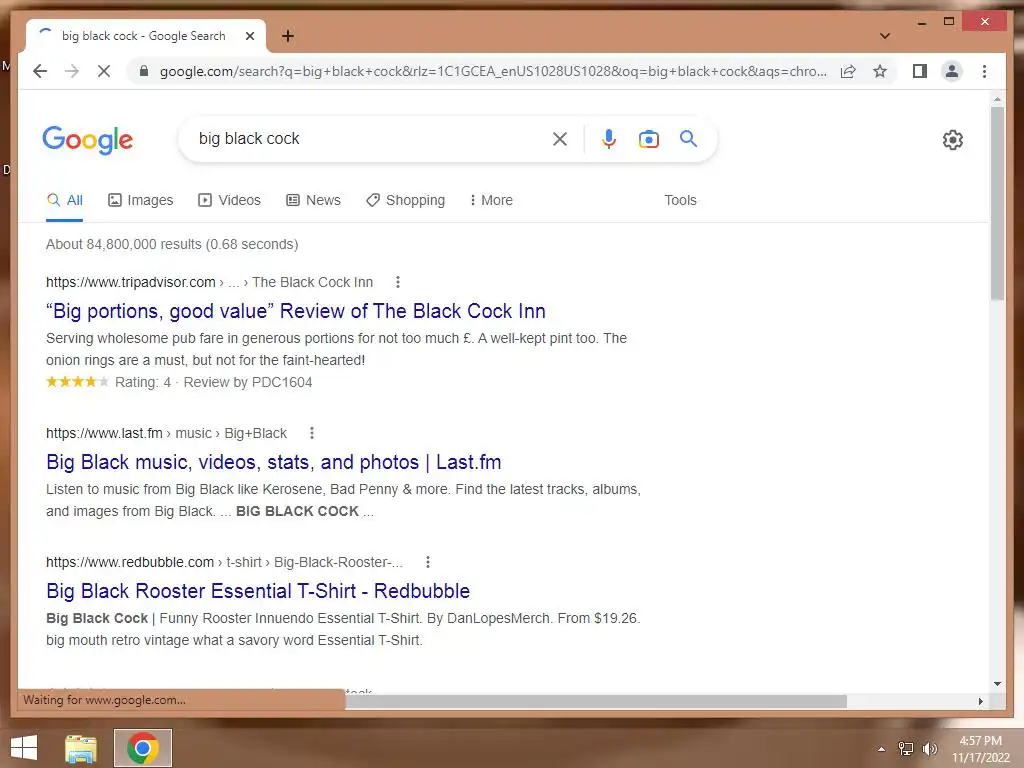Click the magnifier search button
Screen dimensions: 1024x768
click(688, 138)
